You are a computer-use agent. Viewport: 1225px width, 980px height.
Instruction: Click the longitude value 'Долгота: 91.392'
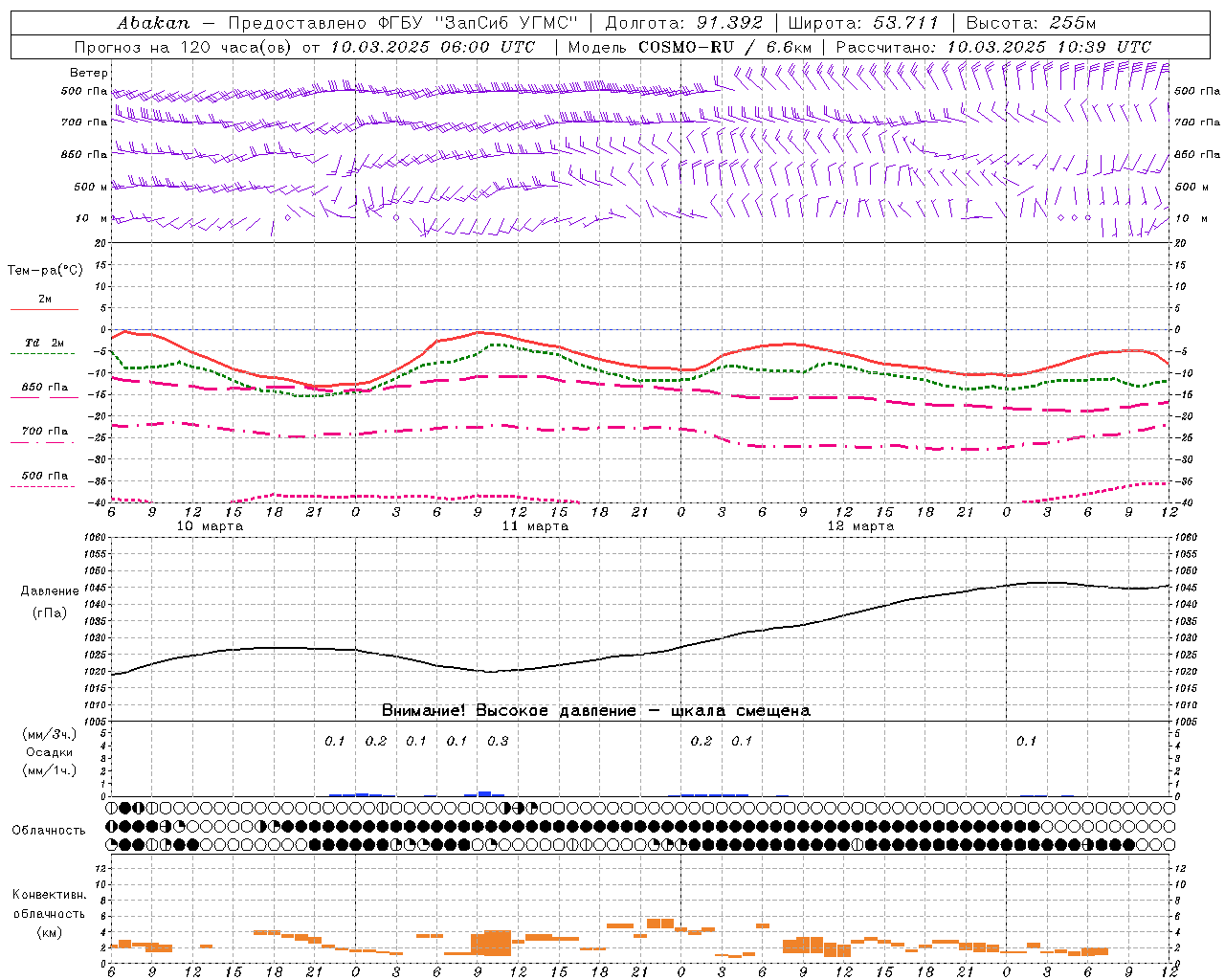(683, 22)
